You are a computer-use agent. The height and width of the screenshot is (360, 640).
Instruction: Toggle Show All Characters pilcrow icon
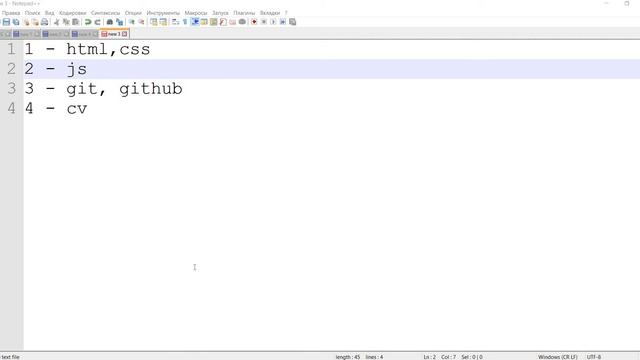185,22
